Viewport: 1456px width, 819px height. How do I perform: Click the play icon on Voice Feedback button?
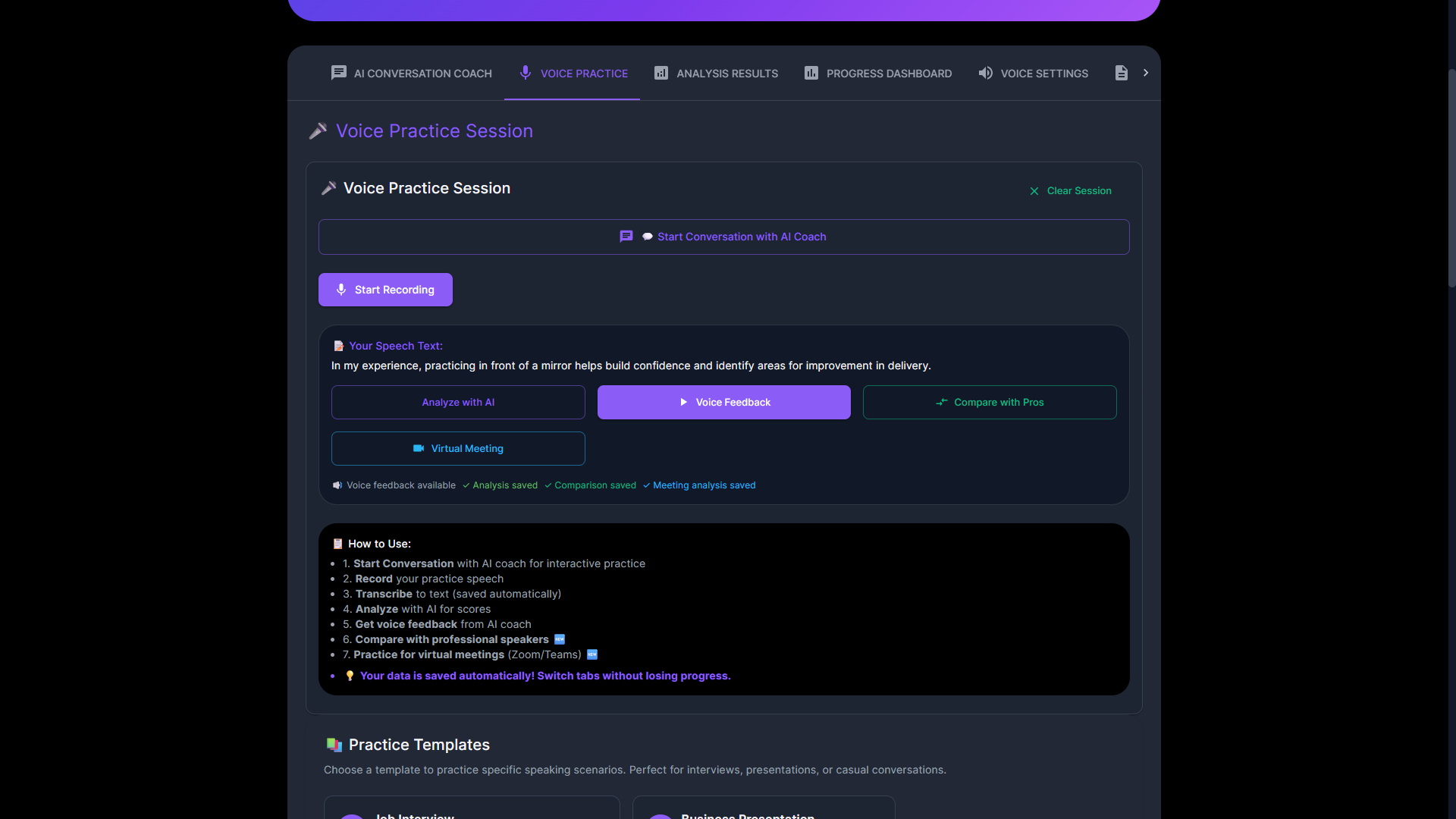[683, 402]
